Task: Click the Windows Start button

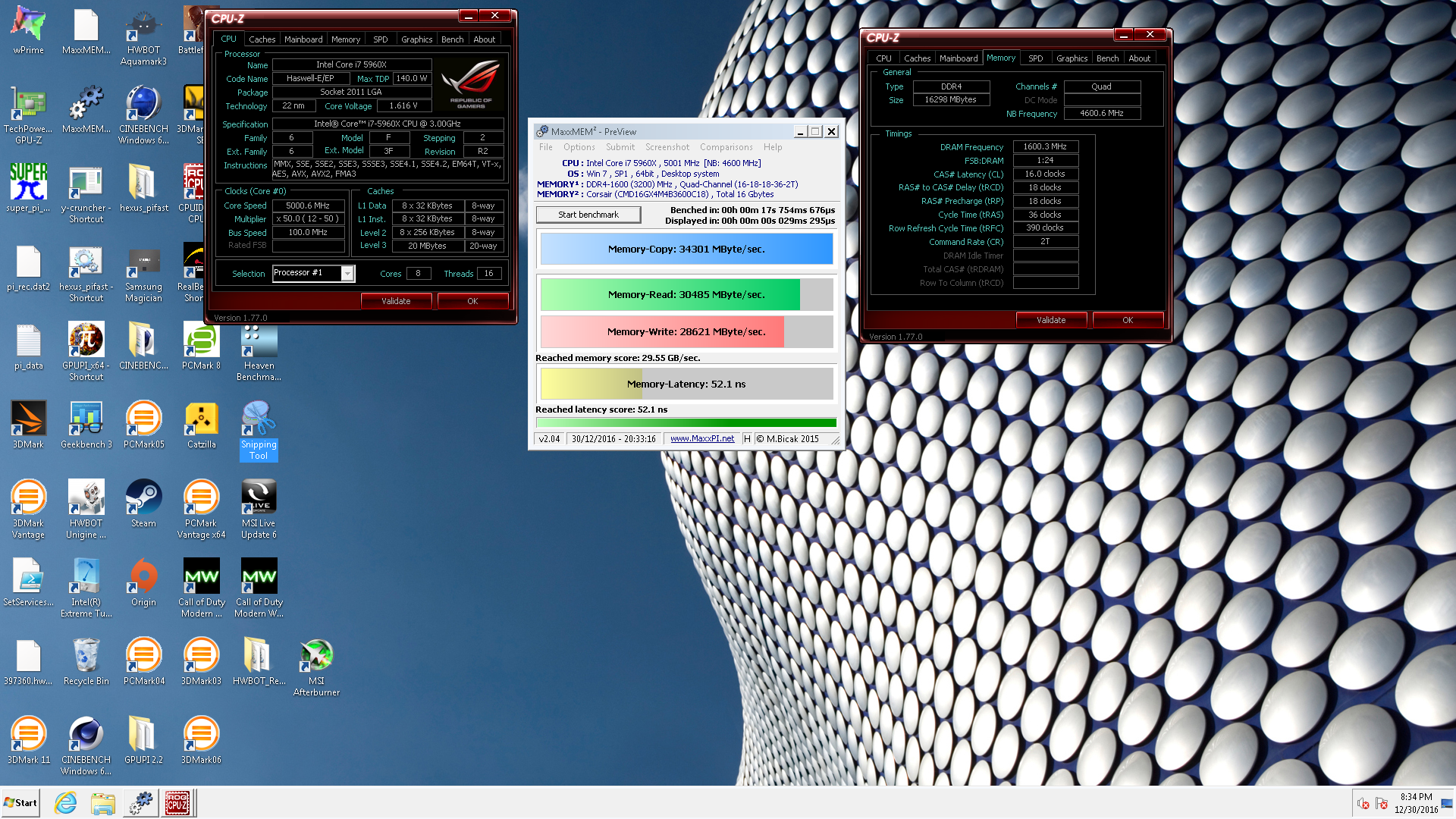Action: (20, 803)
